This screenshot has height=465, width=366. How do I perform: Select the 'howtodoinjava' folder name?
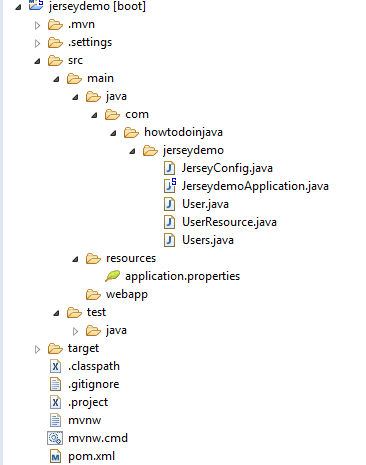point(183,132)
